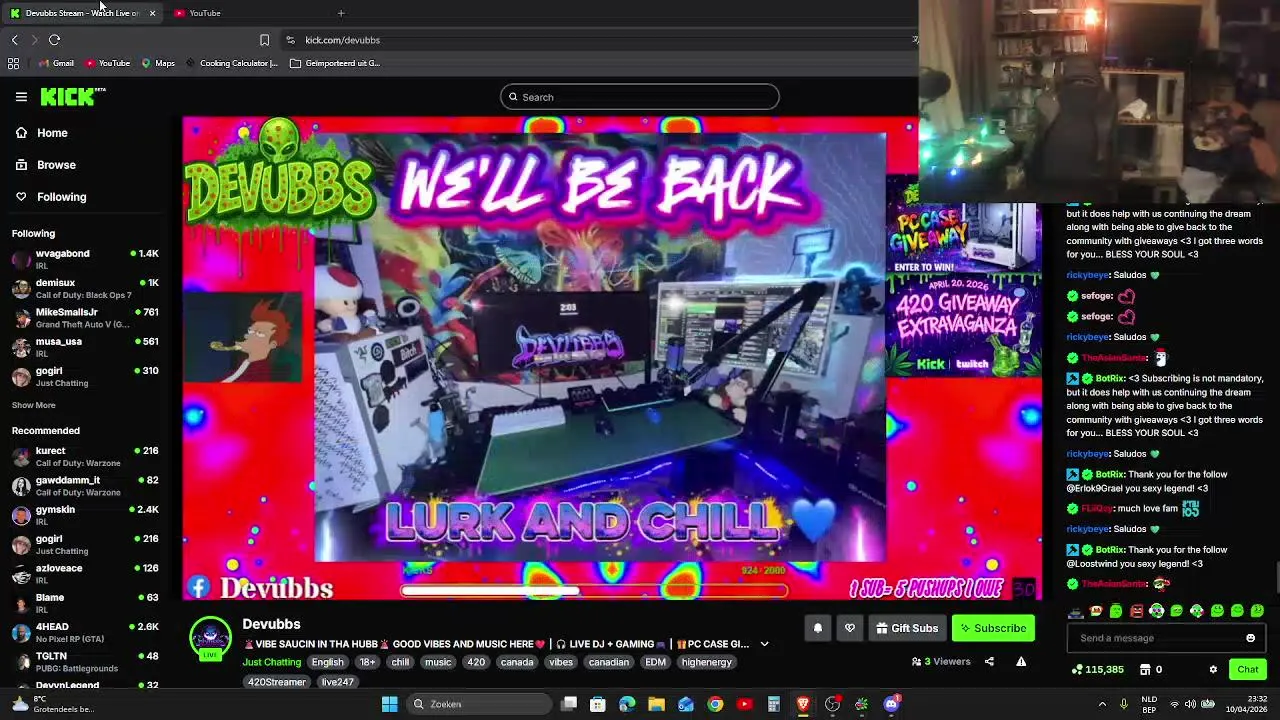Click the notification bell for Devubbs
1280x720 pixels.
818,628
